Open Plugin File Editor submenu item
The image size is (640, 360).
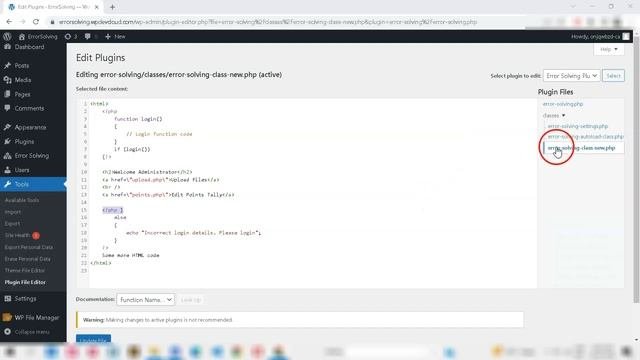25,282
